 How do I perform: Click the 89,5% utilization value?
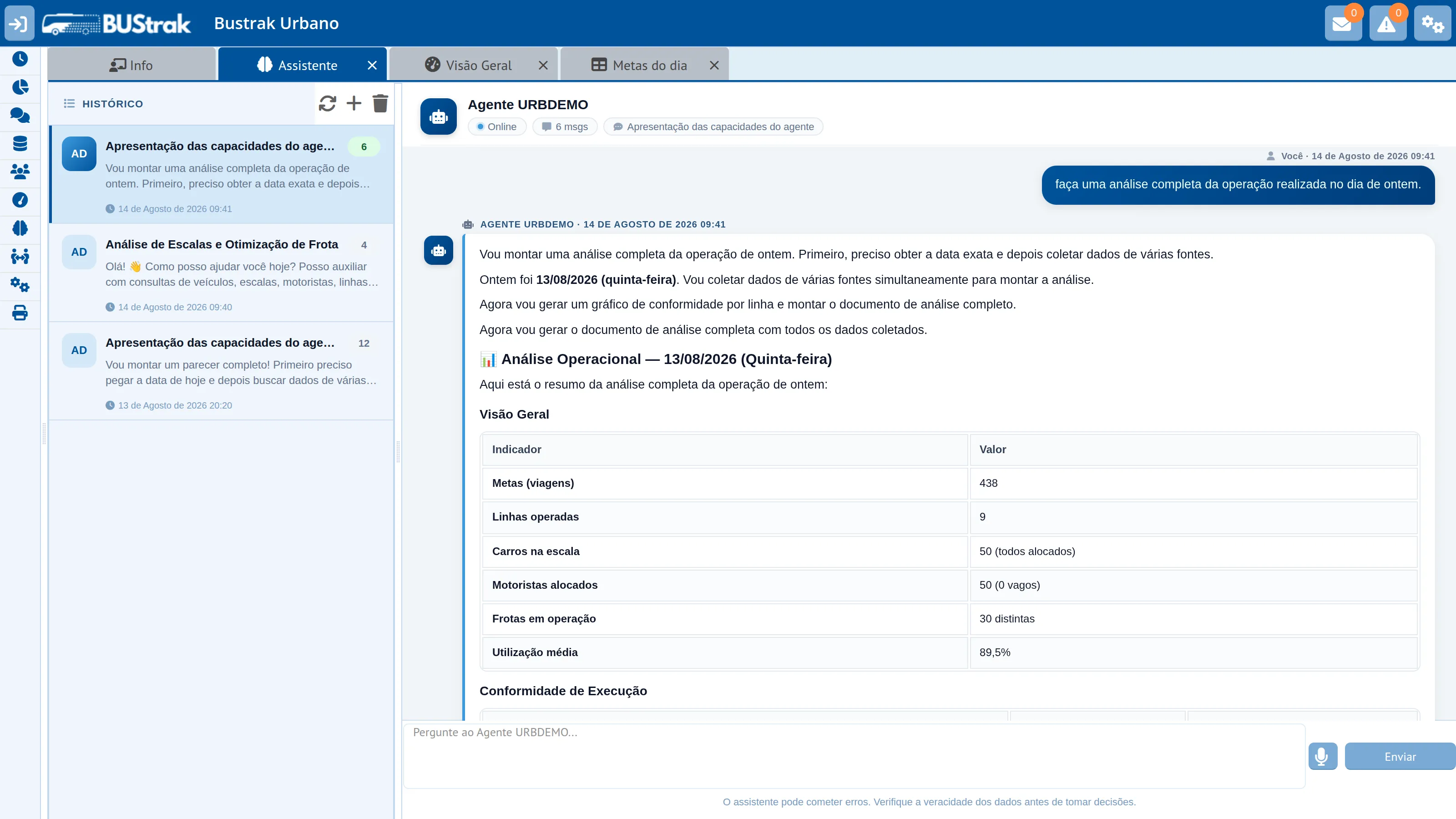(995, 652)
